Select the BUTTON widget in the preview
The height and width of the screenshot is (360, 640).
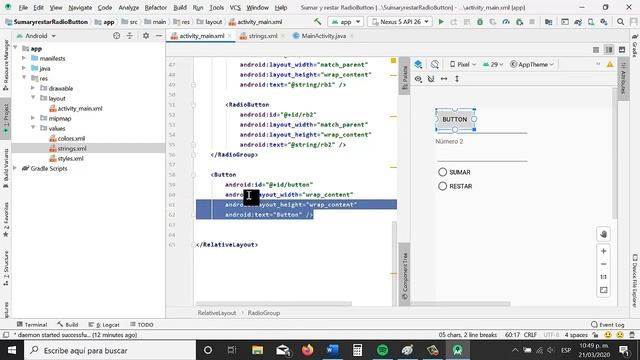pos(455,119)
